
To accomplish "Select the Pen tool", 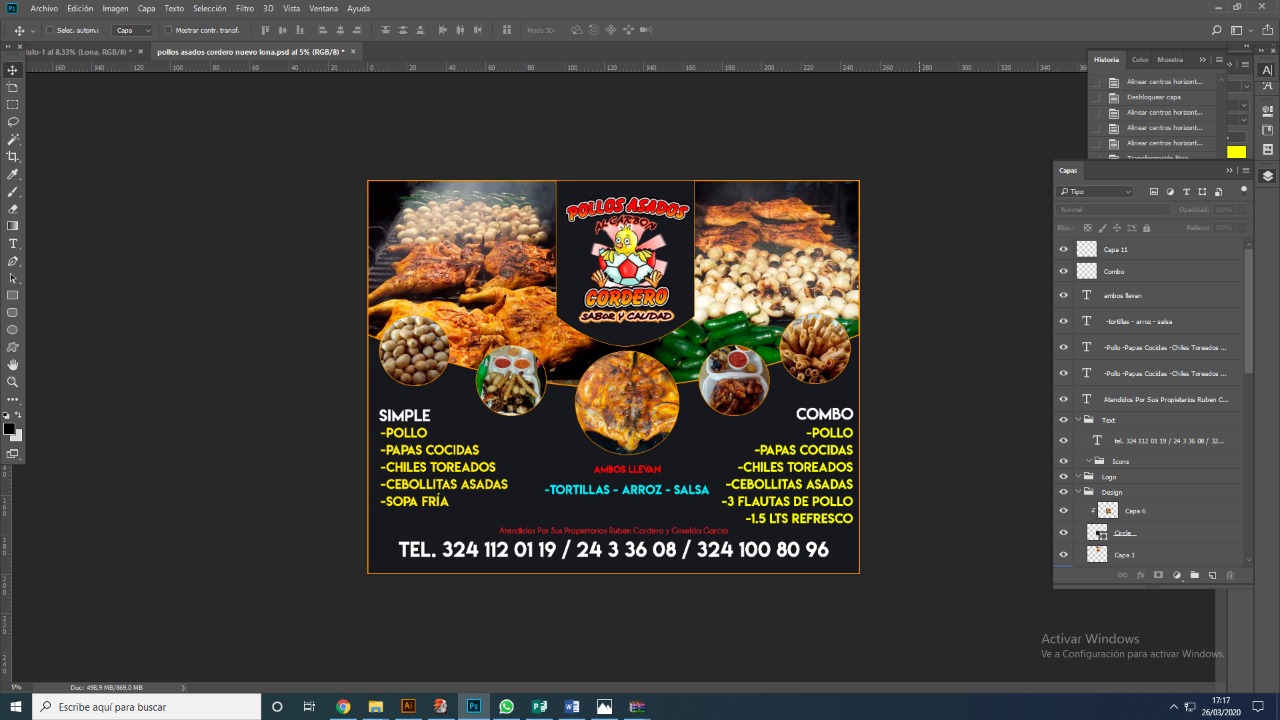I will tap(13, 261).
